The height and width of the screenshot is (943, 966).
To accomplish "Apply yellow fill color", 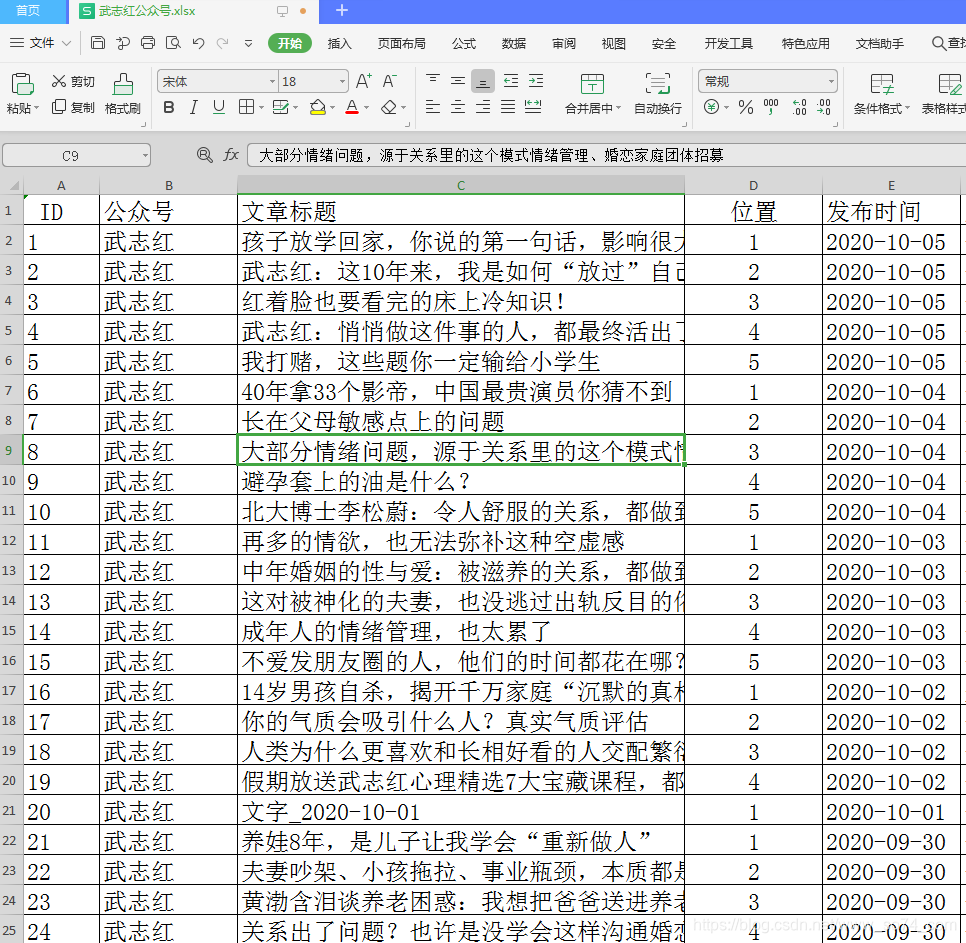I will click(x=318, y=108).
